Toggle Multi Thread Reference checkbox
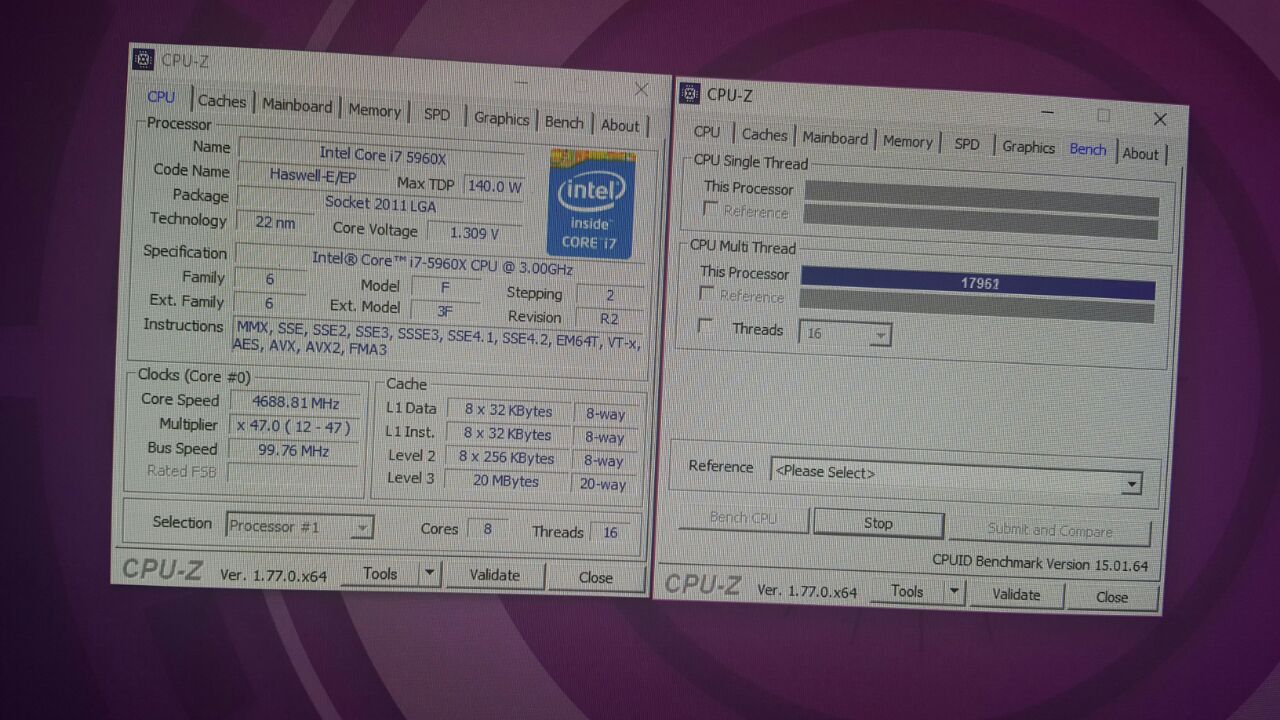Viewport: 1280px width, 720px height. pos(707,294)
